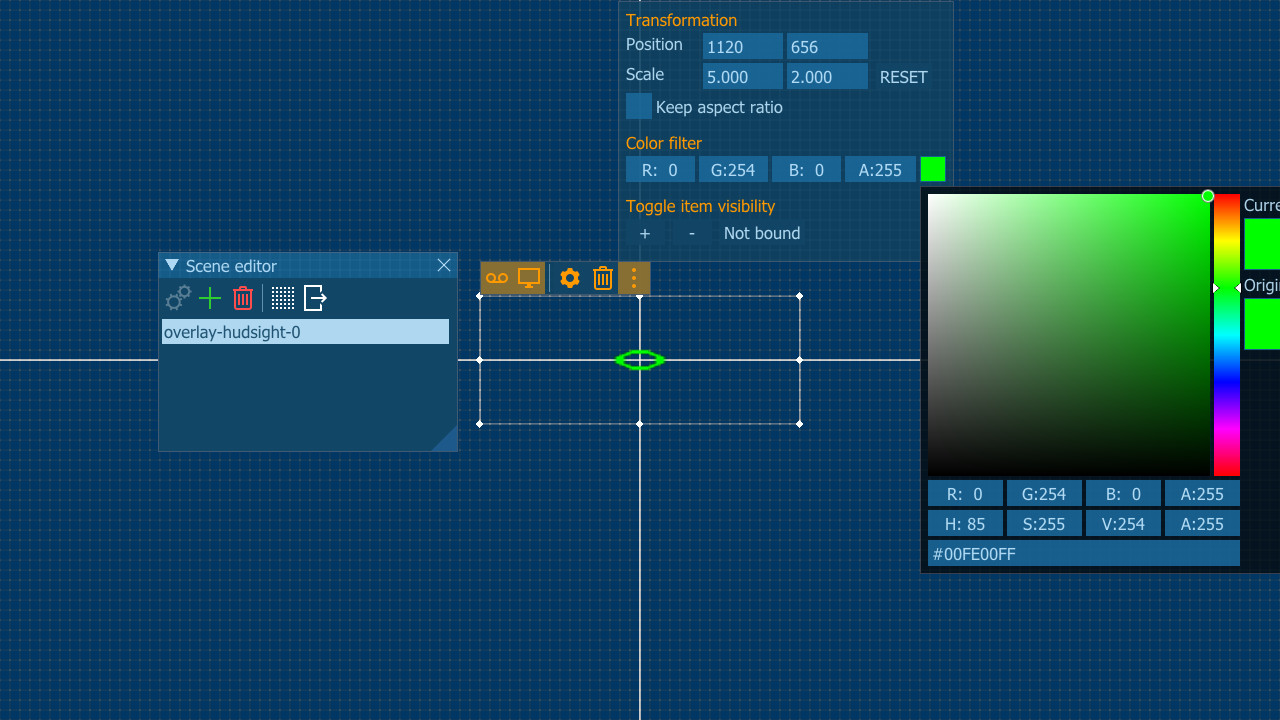Viewport: 1280px width, 720px height.
Task: Click the green plus add-item icon
Action: 210,298
